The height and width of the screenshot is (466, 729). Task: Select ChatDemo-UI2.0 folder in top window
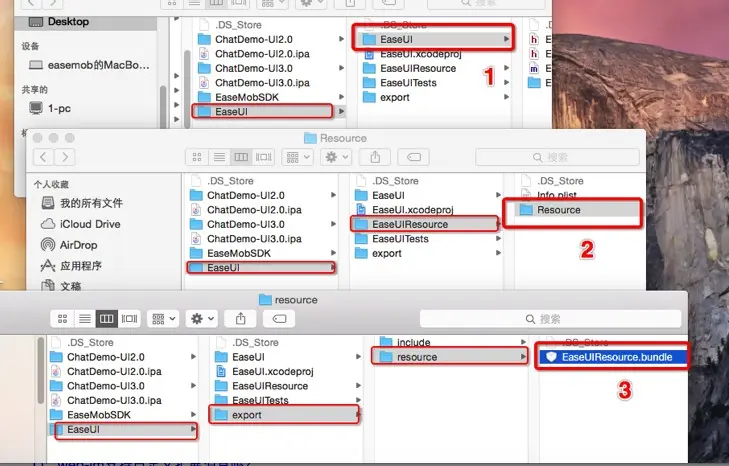coord(253,39)
